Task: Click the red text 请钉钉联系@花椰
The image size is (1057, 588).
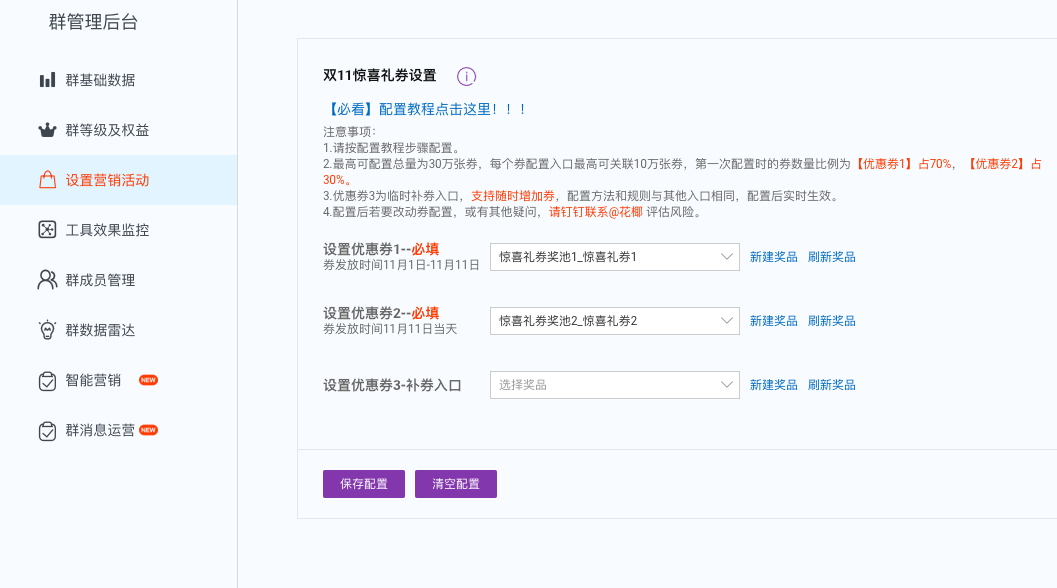Action: pos(596,212)
